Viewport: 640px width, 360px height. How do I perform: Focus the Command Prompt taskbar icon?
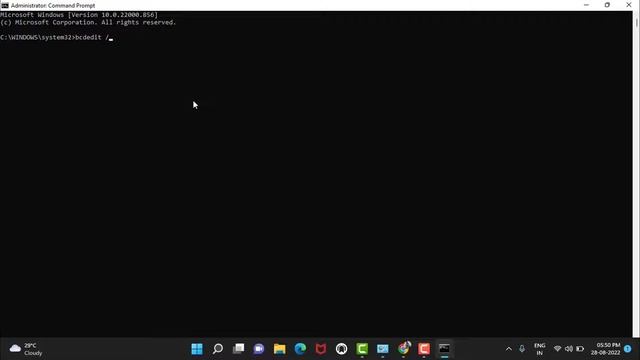pos(444,349)
